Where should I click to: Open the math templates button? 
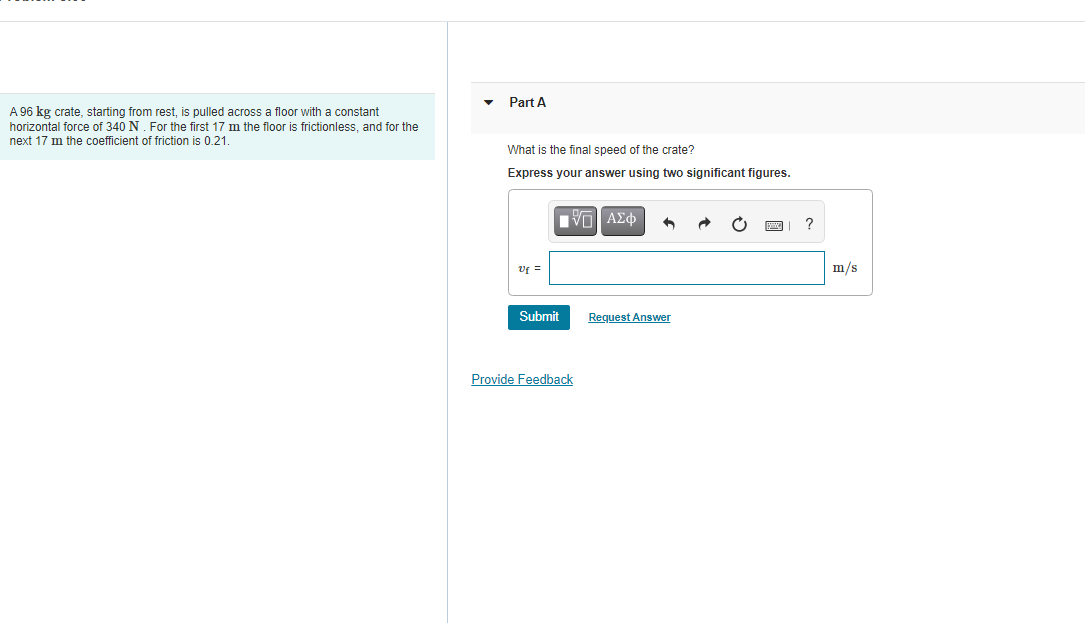tap(575, 221)
